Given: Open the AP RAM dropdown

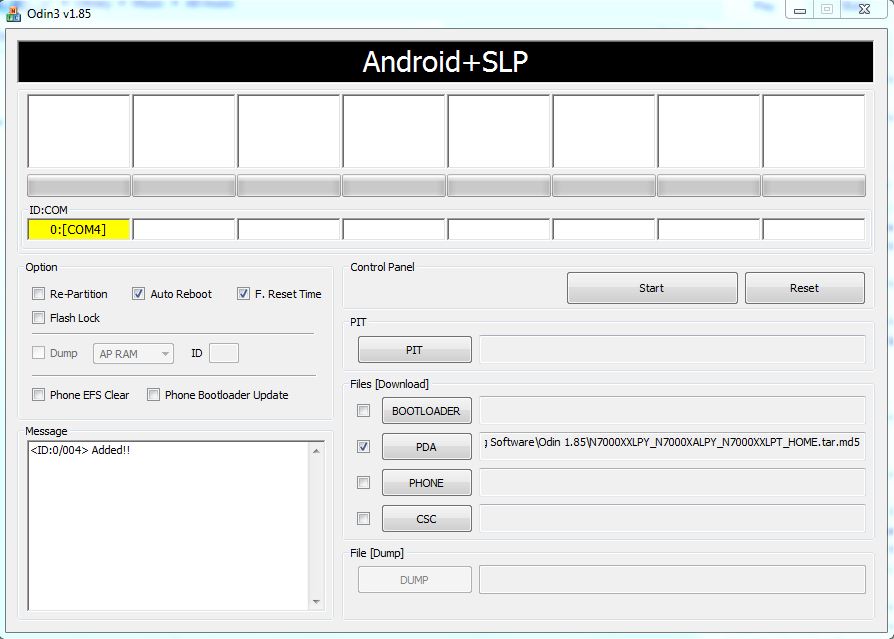Looking at the screenshot, I should 133,353.
